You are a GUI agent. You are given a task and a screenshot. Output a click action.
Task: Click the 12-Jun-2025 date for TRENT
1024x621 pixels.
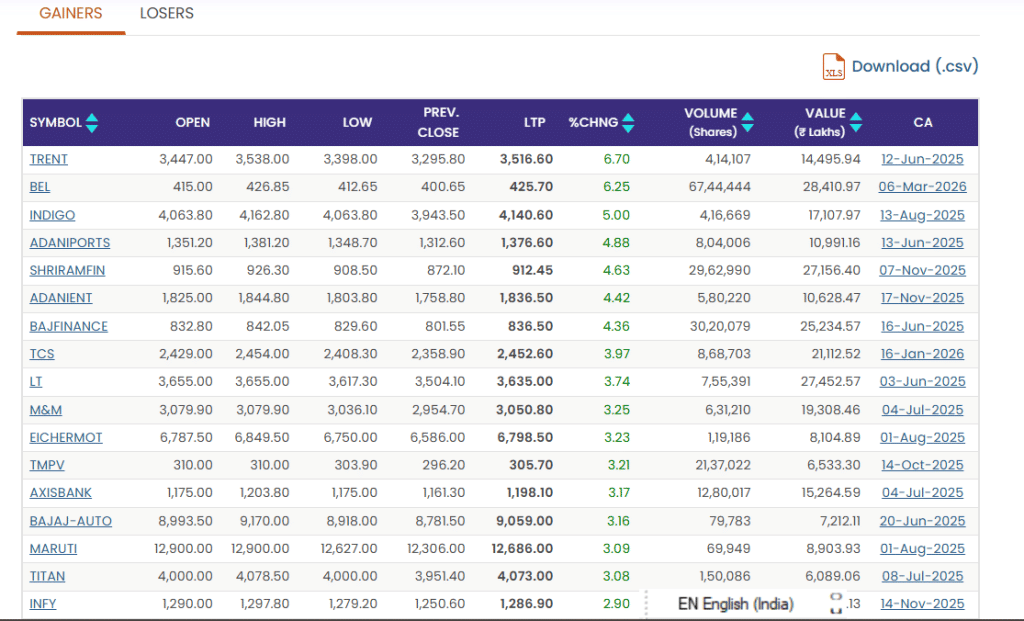point(922,159)
